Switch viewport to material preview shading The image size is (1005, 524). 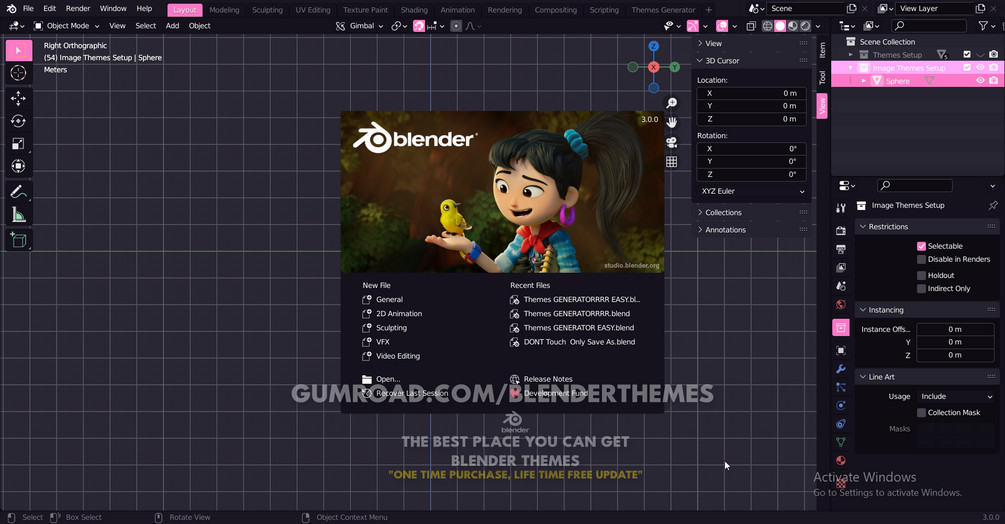pyautogui.click(x=793, y=26)
